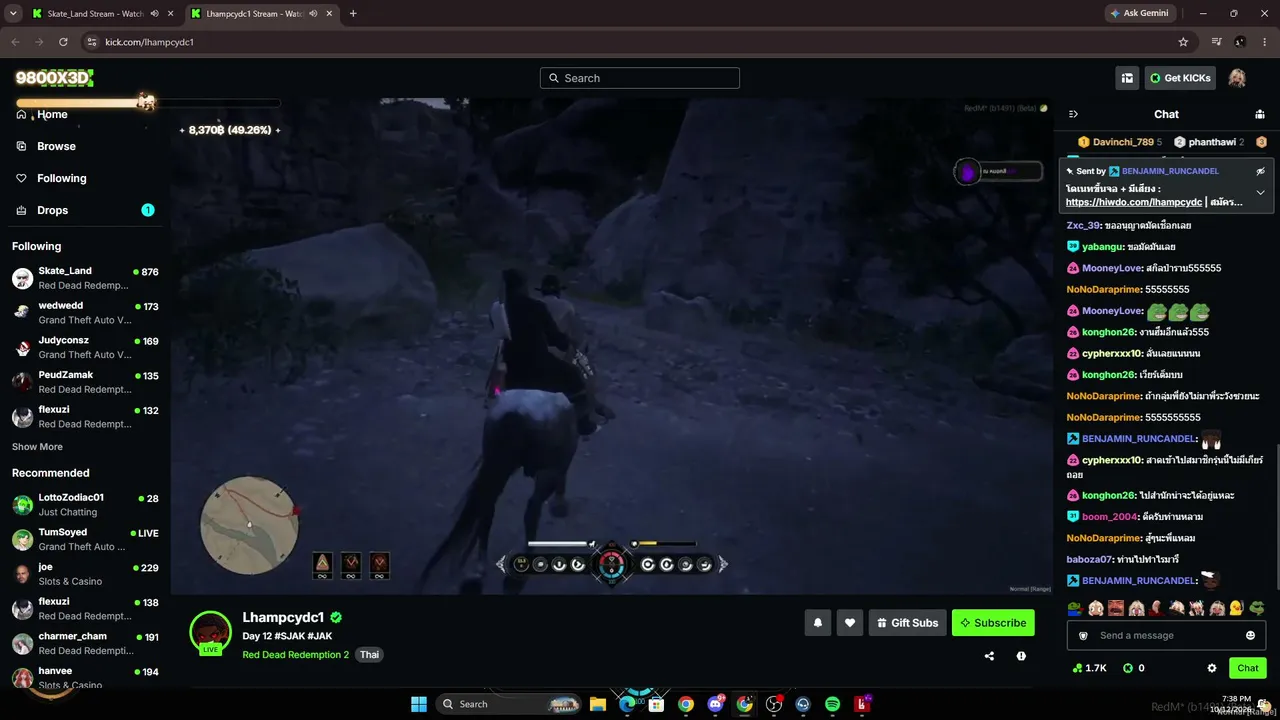Open chat settings gear
The height and width of the screenshot is (720, 1280).
pyautogui.click(x=1212, y=668)
